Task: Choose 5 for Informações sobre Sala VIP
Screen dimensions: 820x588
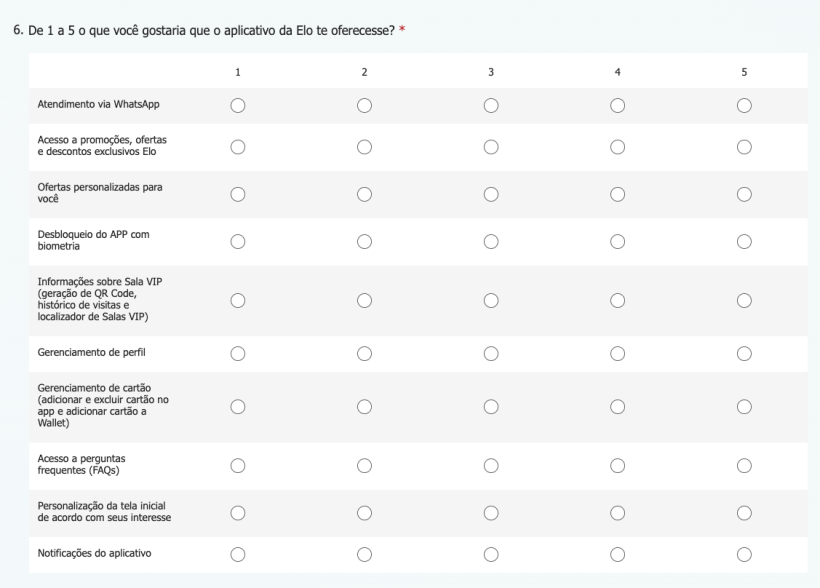Action: (x=744, y=300)
